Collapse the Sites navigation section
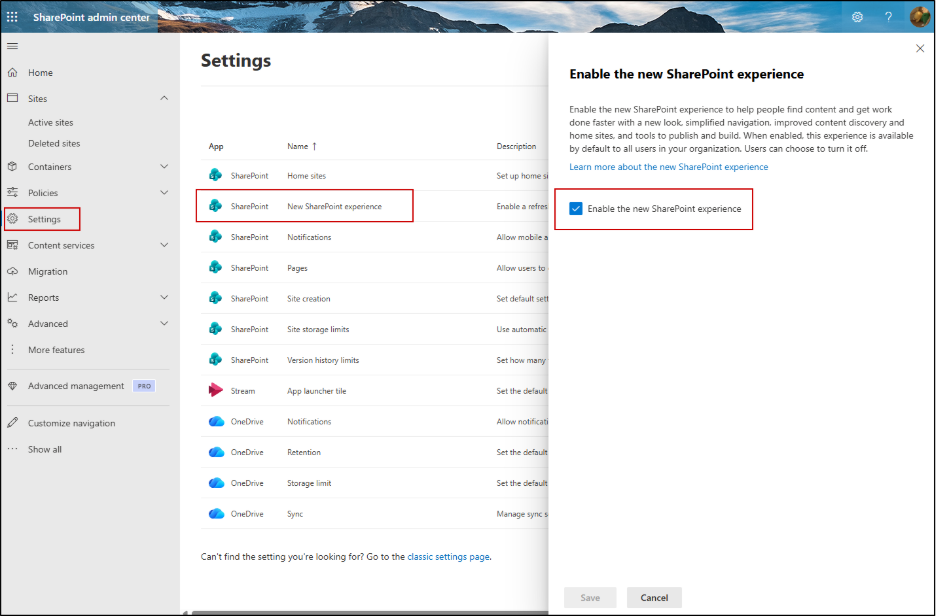Viewport: 936px width, 616px height. pos(164,98)
